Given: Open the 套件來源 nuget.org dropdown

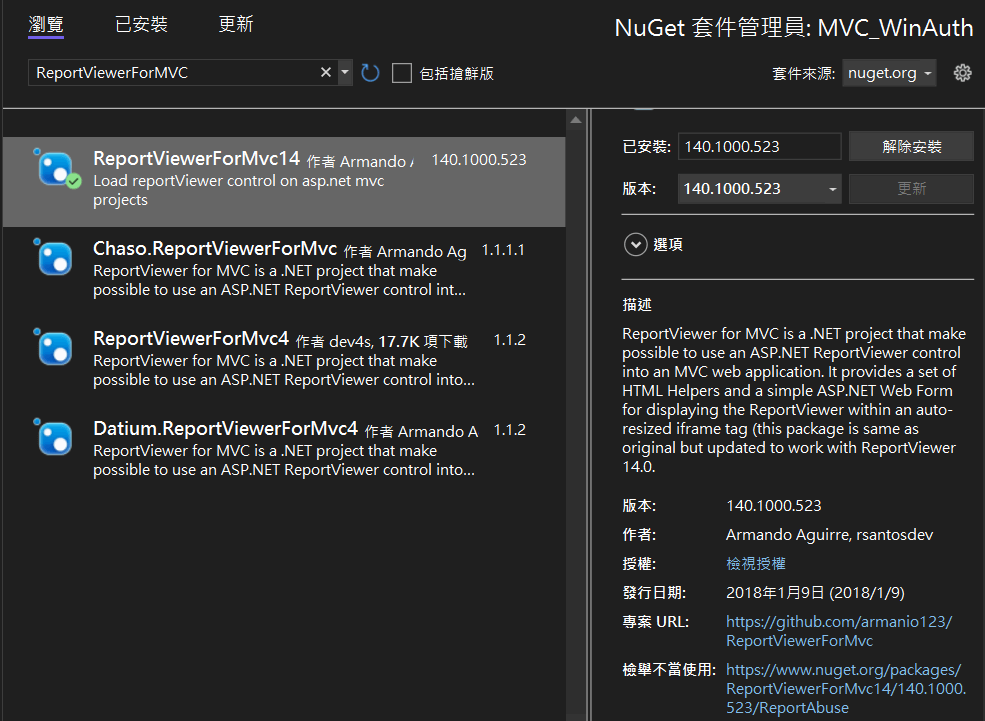Looking at the screenshot, I should 889,73.
